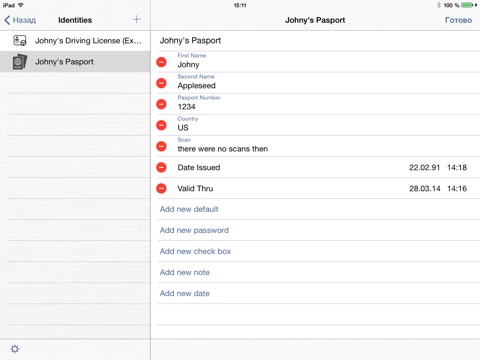
Task: Remove the Second Name field
Action: (161, 83)
